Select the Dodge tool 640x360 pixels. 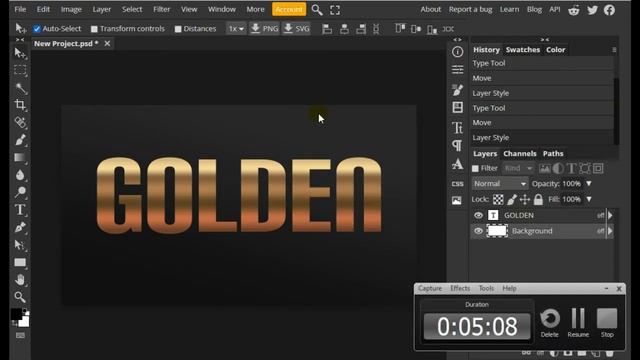(20, 192)
